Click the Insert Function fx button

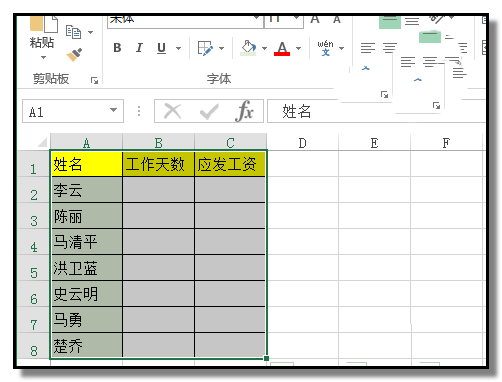pyautogui.click(x=244, y=111)
